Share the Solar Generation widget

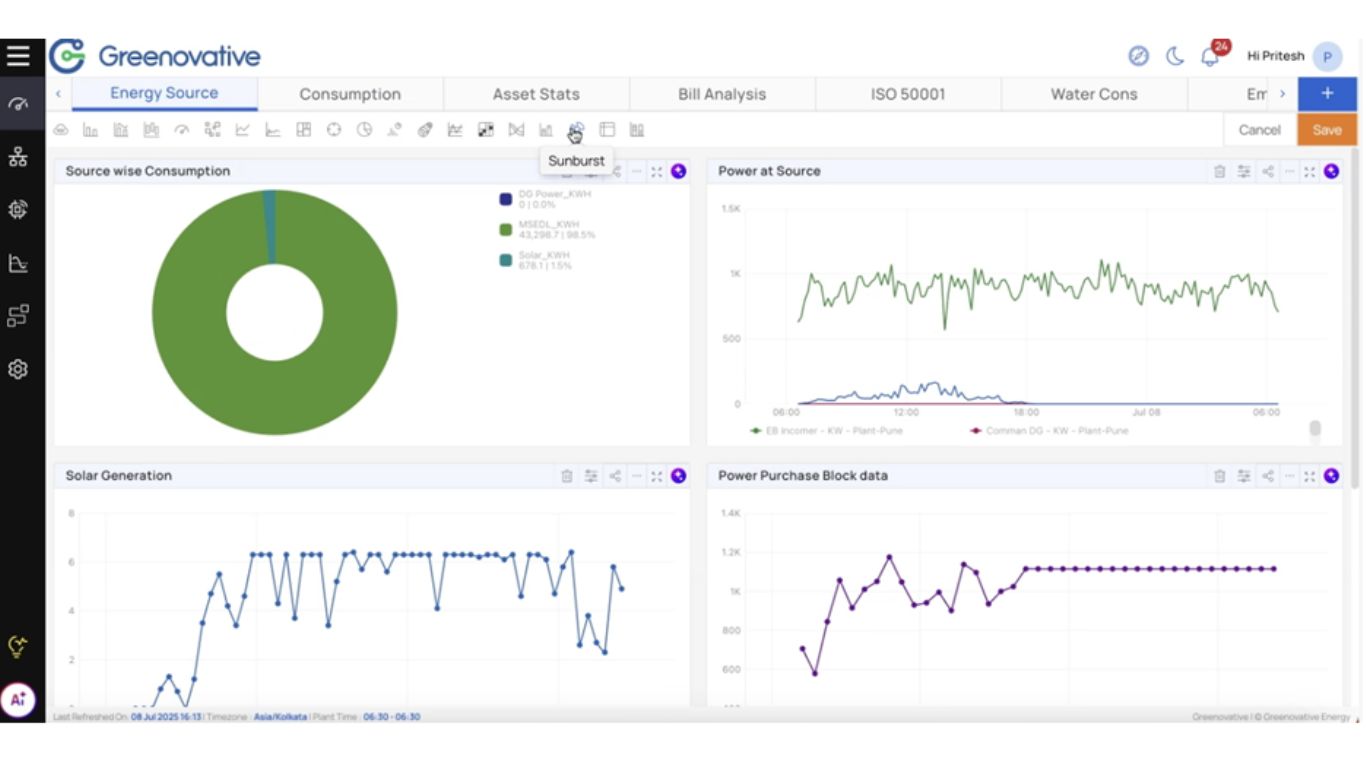point(615,477)
